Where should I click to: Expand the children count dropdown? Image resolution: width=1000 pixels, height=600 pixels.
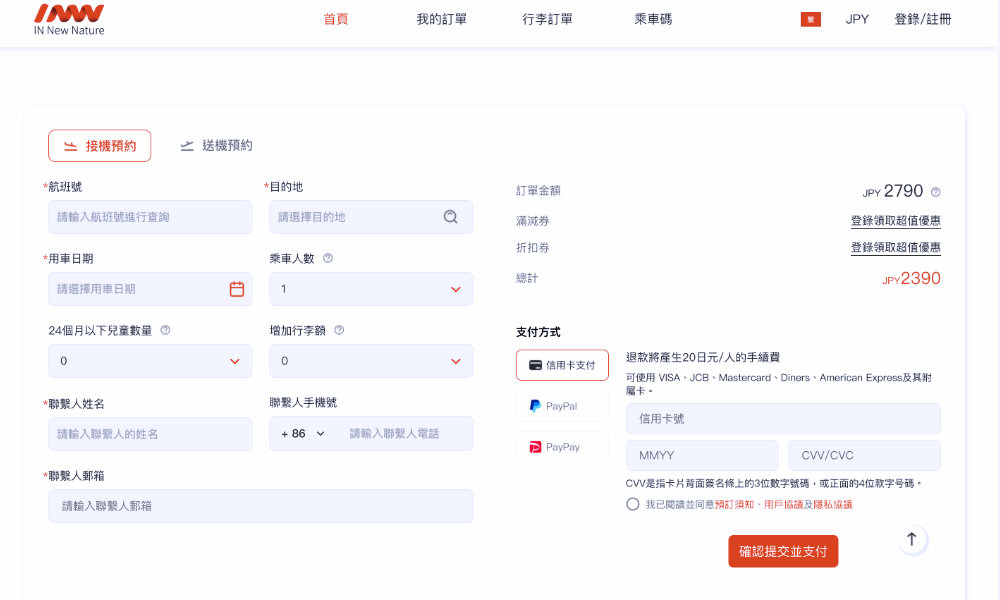point(151,361)
